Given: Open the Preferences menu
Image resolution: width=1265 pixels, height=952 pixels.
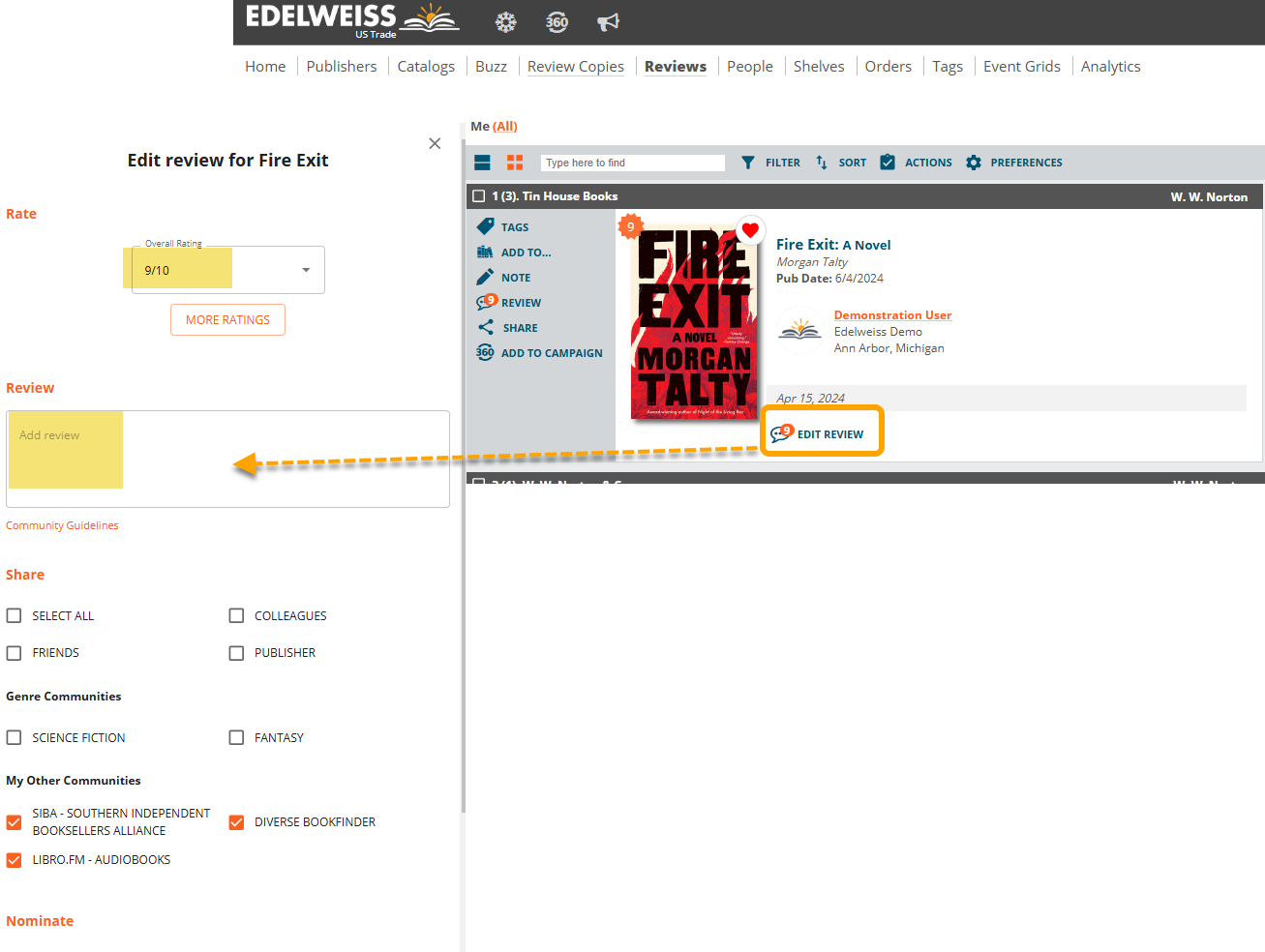Looking at the screenshot, I should (1026, 163).
